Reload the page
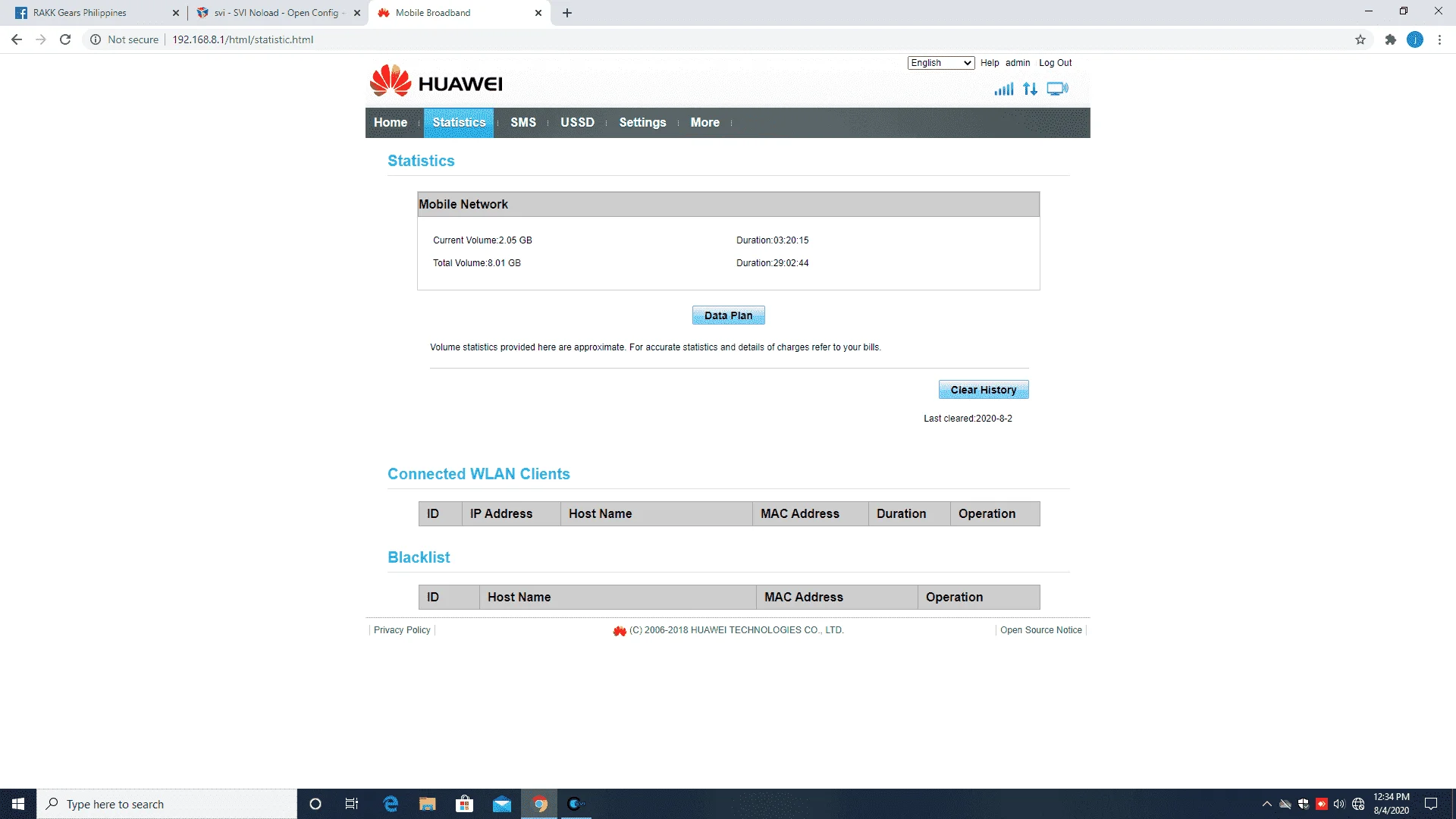This screenshot has width=1456, height=819. 65,39
